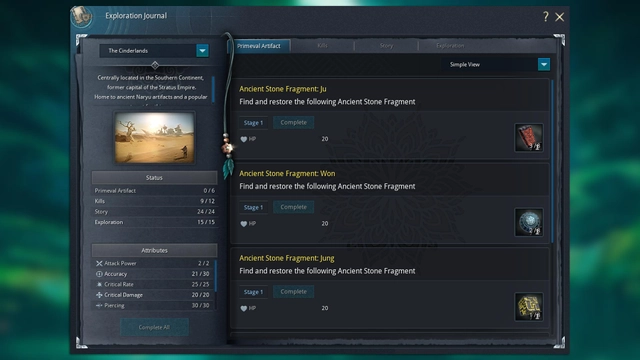Viewport: 640px width, 360px height.
Task: Click the HP heart icon under Fragment: Won
Action: (x=244, y=224)
